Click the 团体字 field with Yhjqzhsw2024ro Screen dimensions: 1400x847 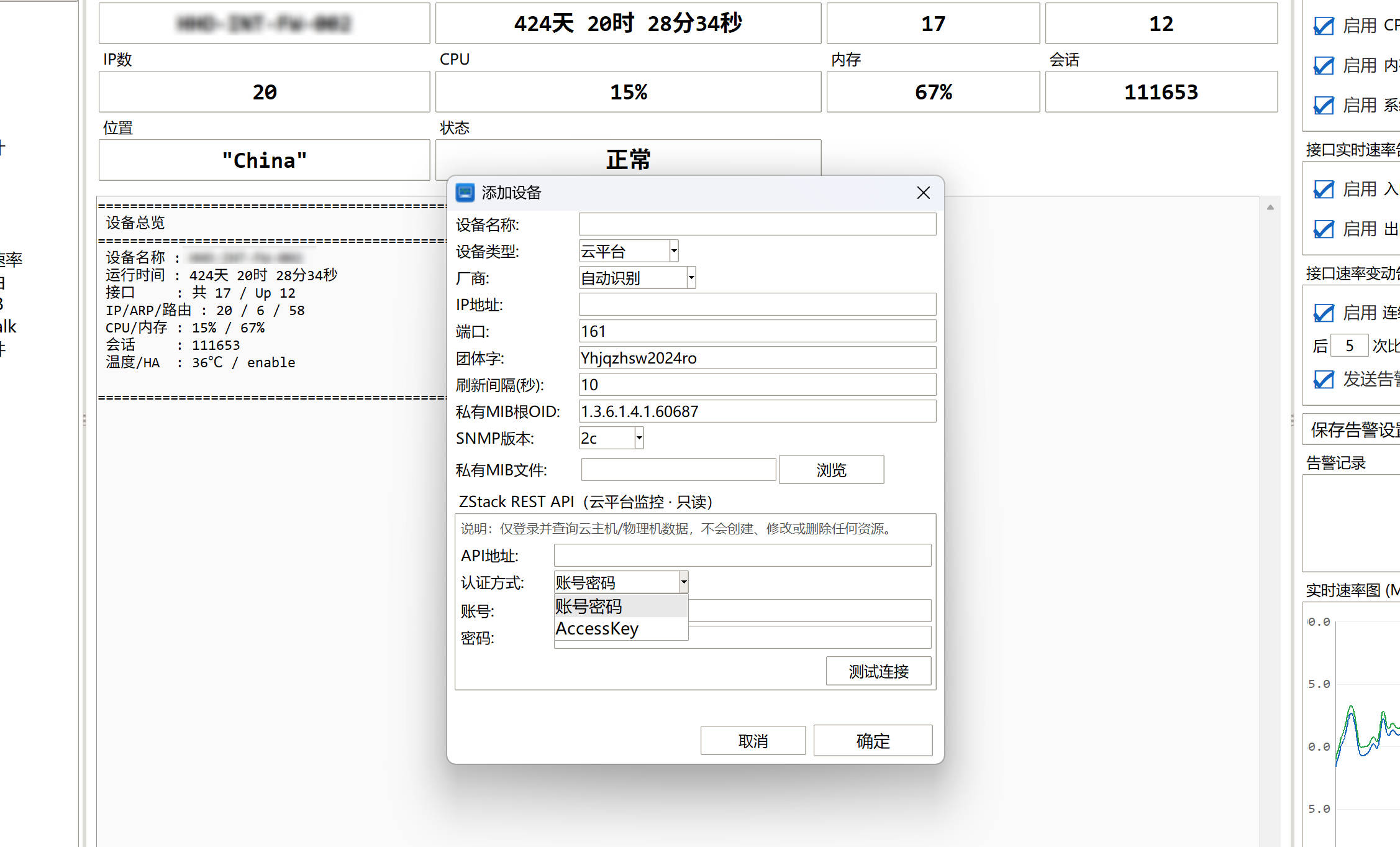tap(757, 358)
